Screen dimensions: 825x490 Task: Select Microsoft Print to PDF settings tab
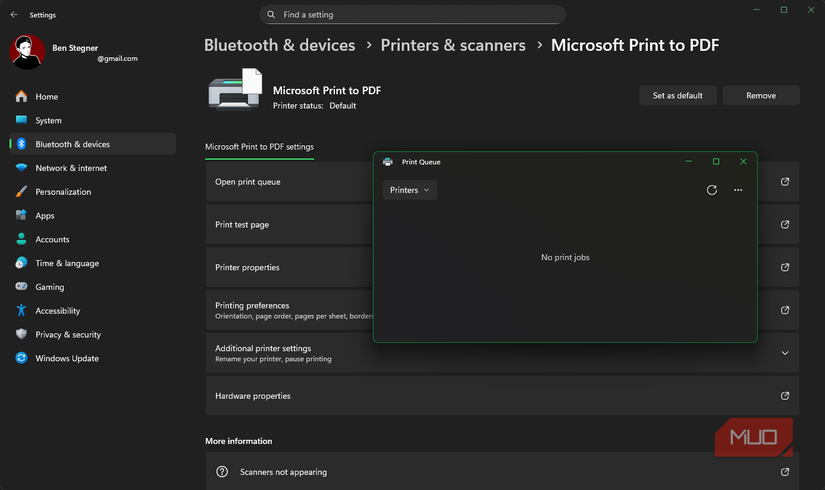tap(259, 147)
